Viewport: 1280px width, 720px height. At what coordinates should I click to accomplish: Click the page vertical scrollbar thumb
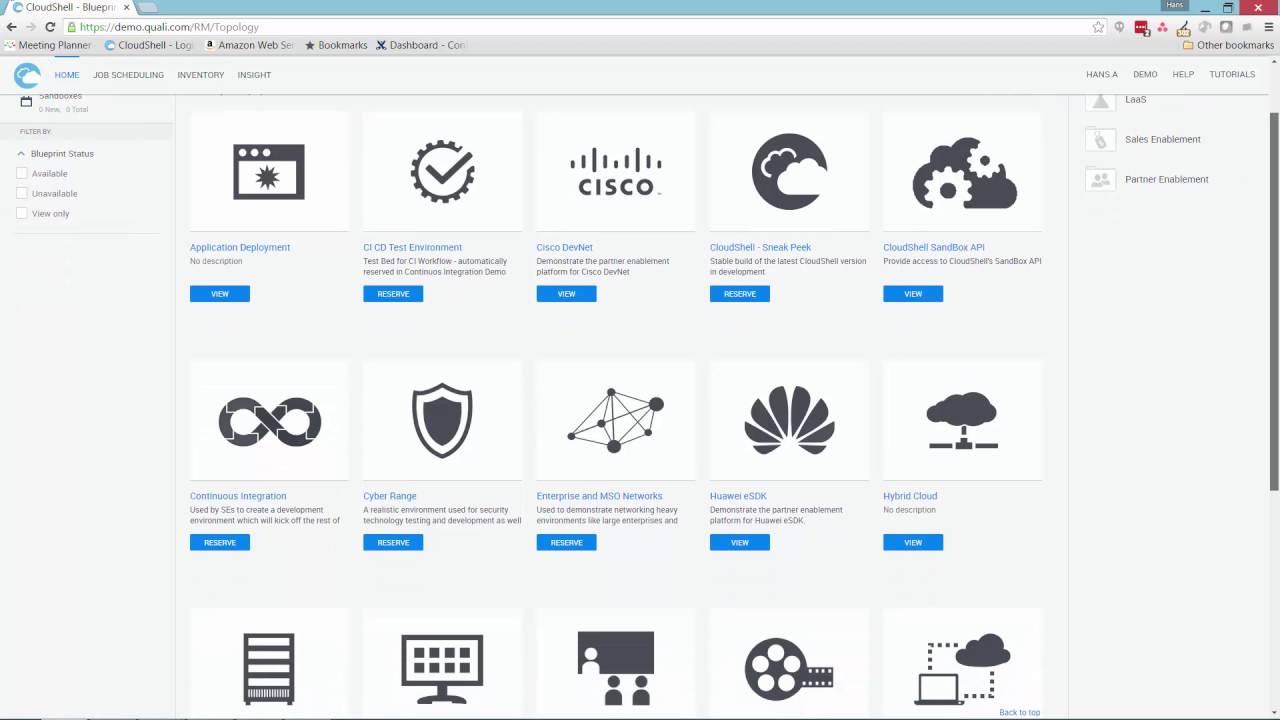pyautogui.click(x=1274, y=300)
